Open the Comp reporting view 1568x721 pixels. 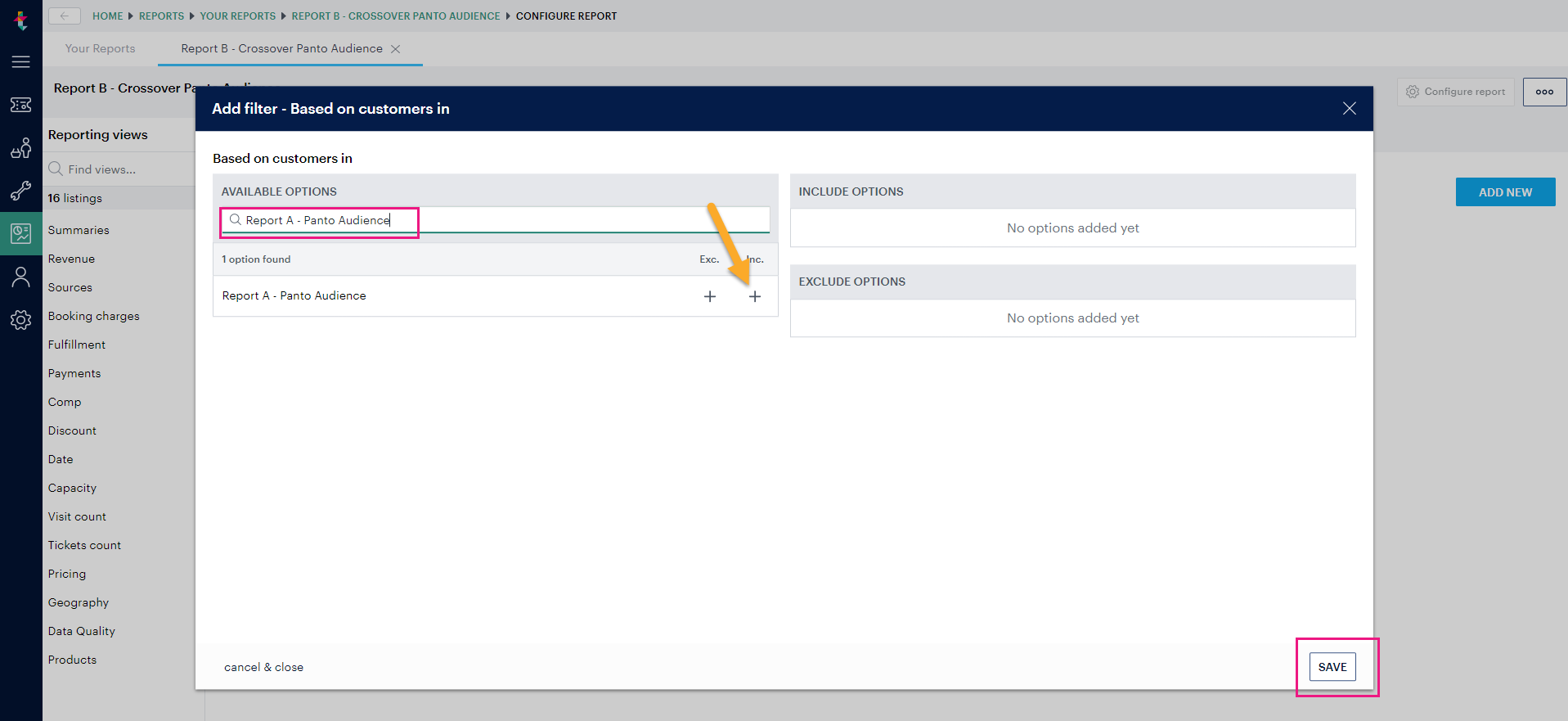coord(64,402)
